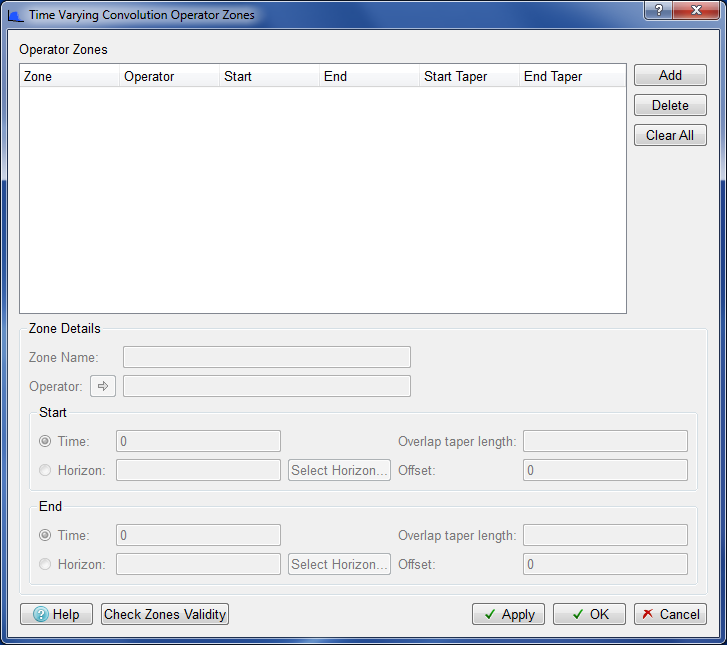
Task: Sort by the Operator column header
Action: click(169, 76)
